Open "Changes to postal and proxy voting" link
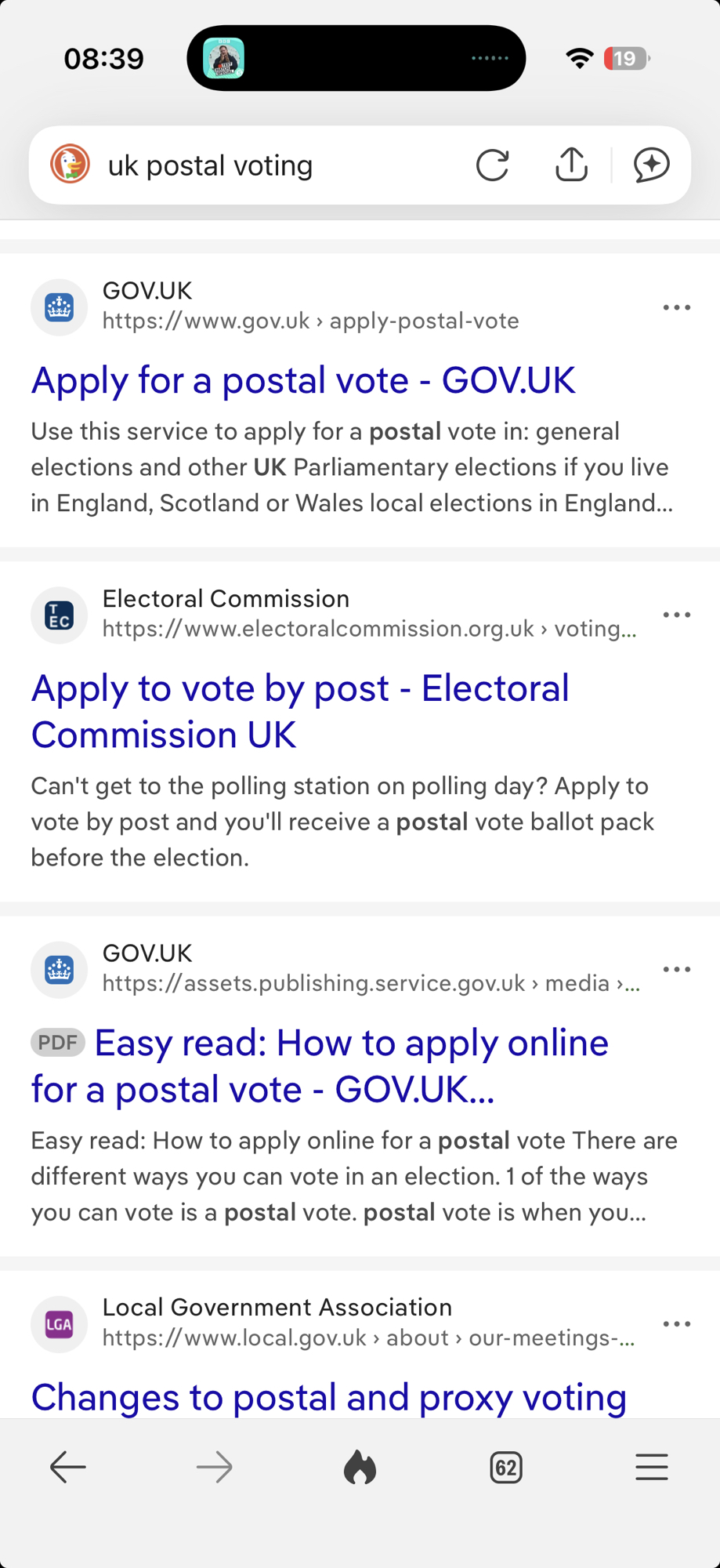 pyautogui.click(x=329, y=1397)
